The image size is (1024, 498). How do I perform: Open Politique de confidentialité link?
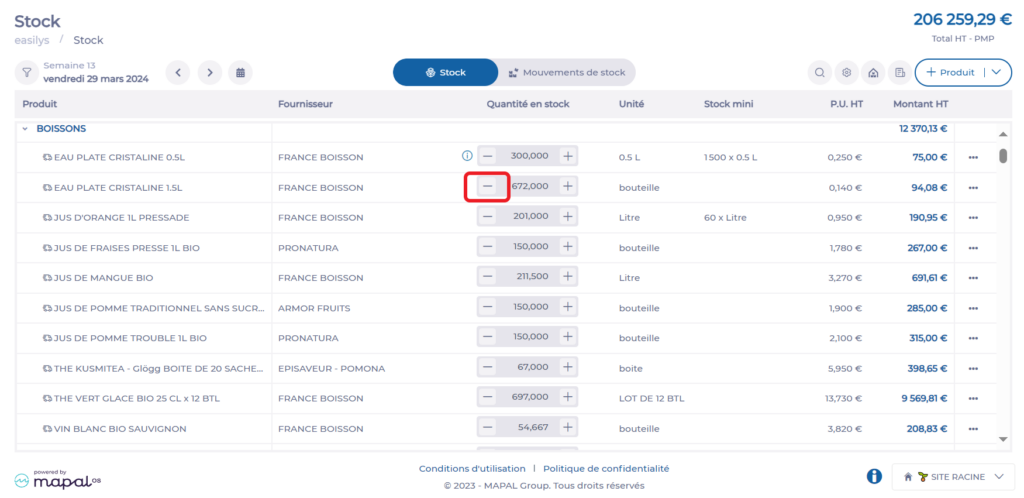coord(606,469)
